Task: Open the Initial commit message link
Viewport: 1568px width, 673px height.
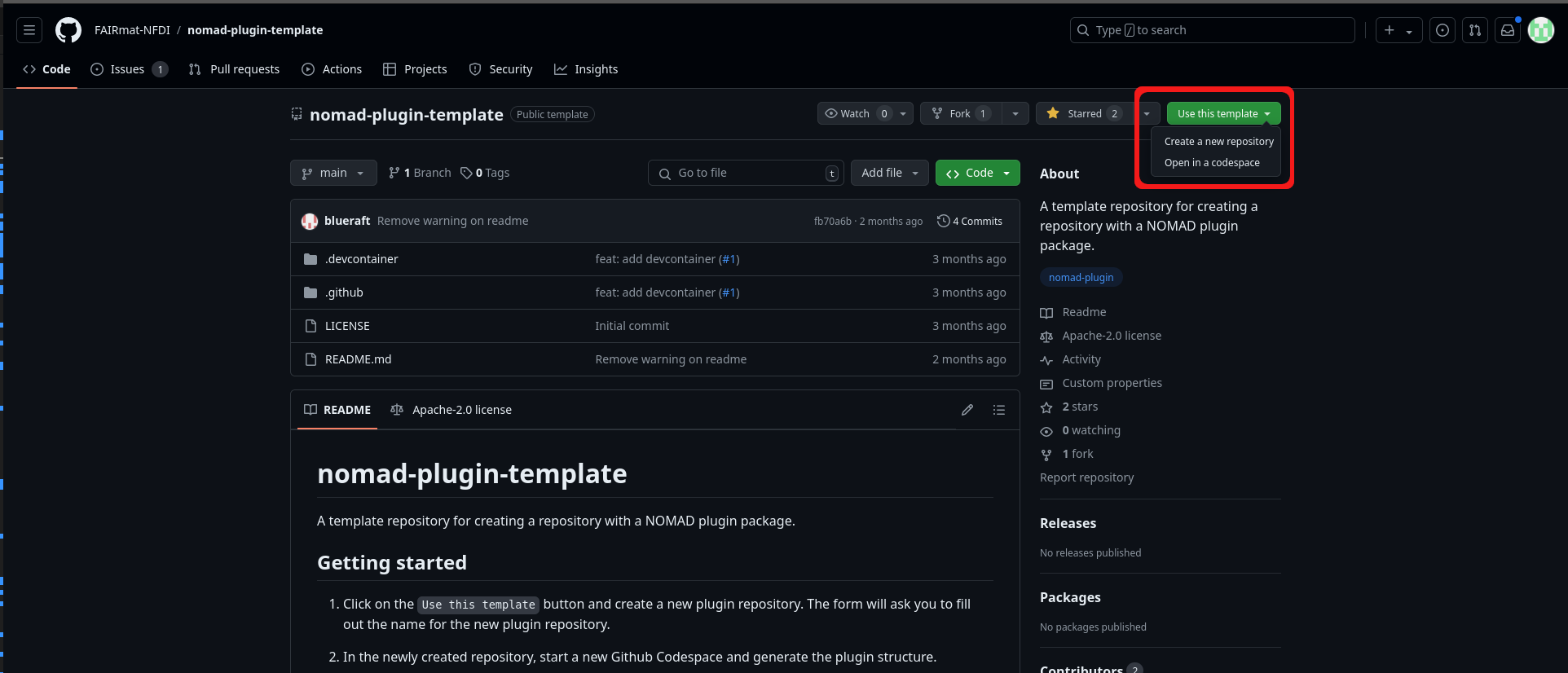Action: pyautogui.click(x=632, y=326)
